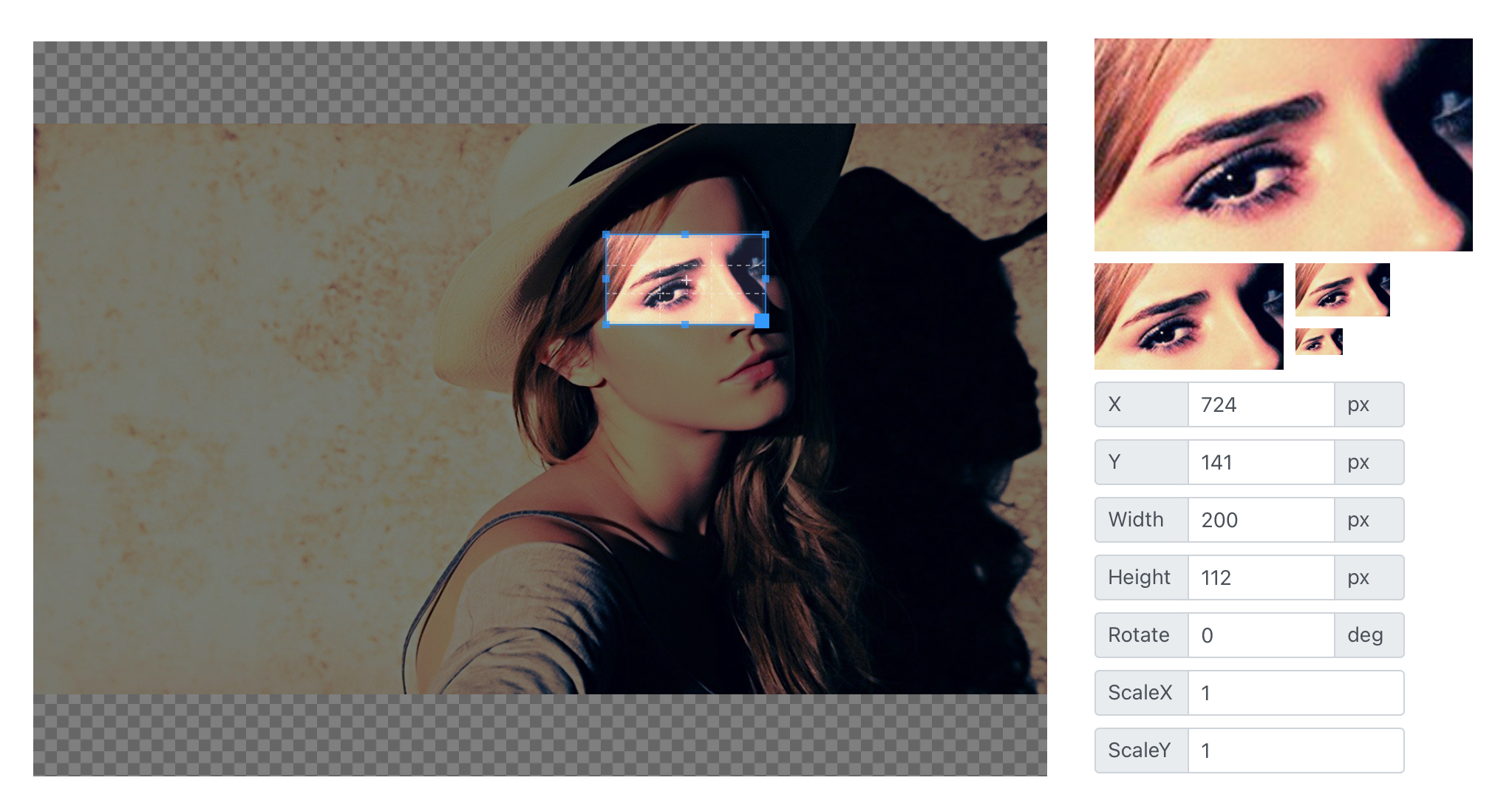
Task: Click the bottom-left crop box handle
Action: (607, 324)
